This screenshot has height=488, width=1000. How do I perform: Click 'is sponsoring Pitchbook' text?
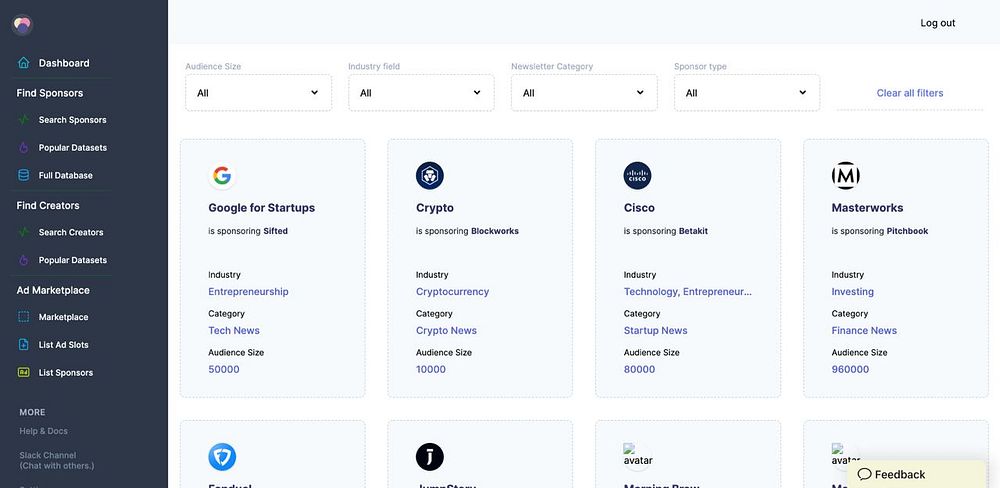coord(880,231)
